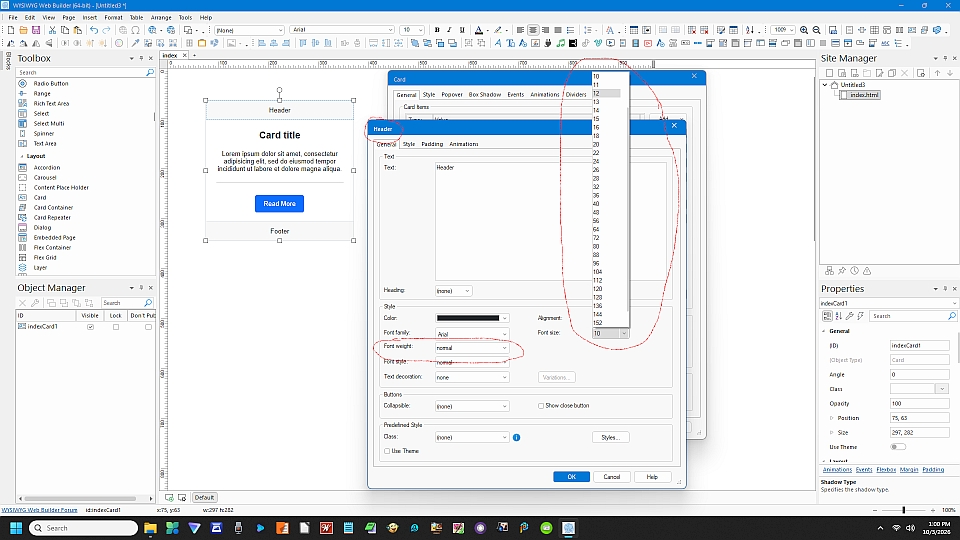Click the Opacity value field in Properties
Viewport: 960px width, 540px height.
point(919,403)
